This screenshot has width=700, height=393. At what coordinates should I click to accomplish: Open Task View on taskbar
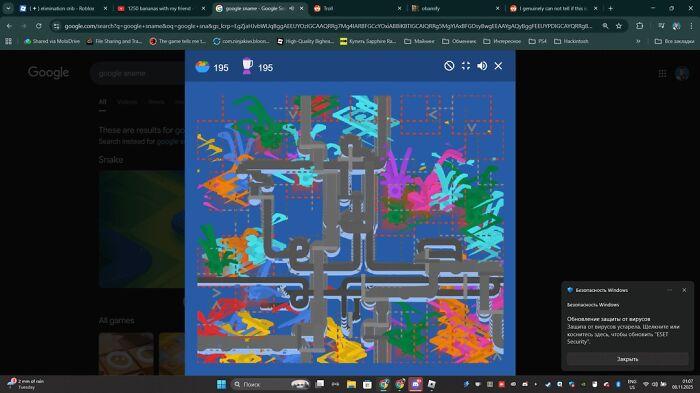[320, 384]
